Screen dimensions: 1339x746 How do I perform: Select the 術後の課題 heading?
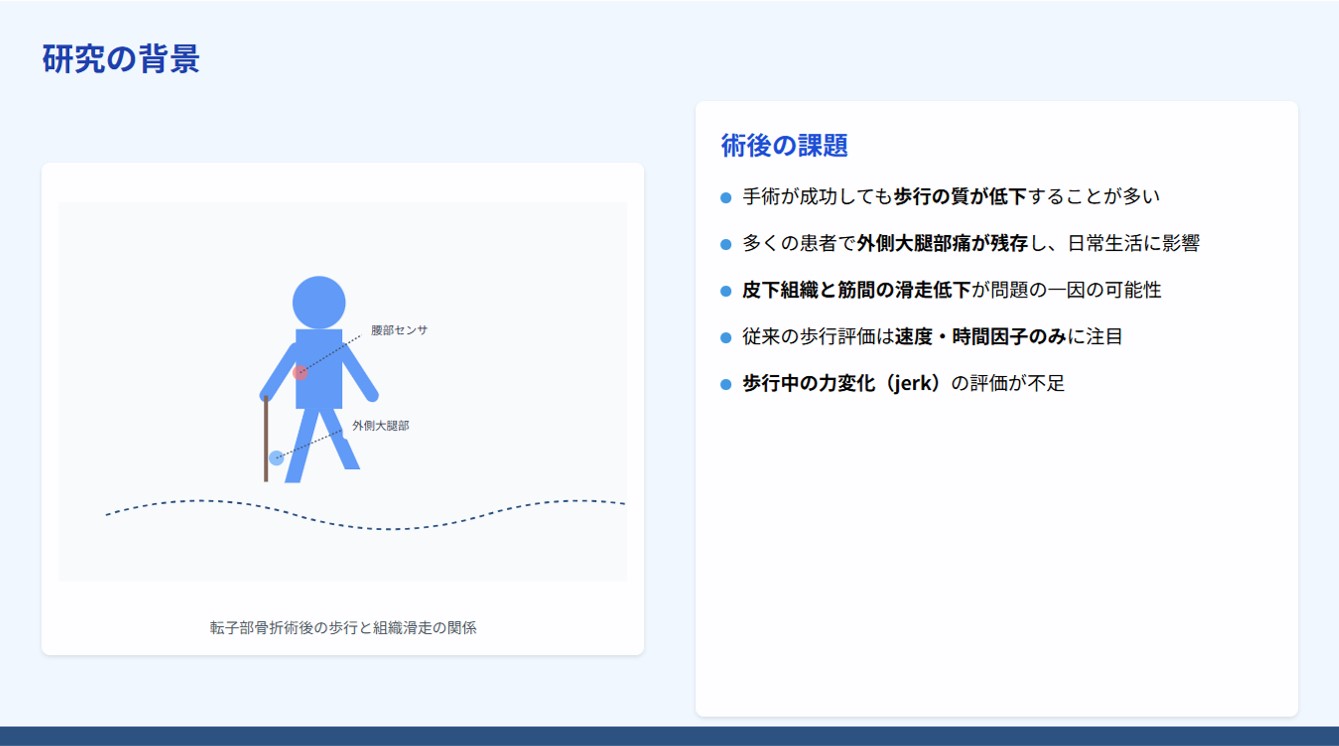click(784, 146)
